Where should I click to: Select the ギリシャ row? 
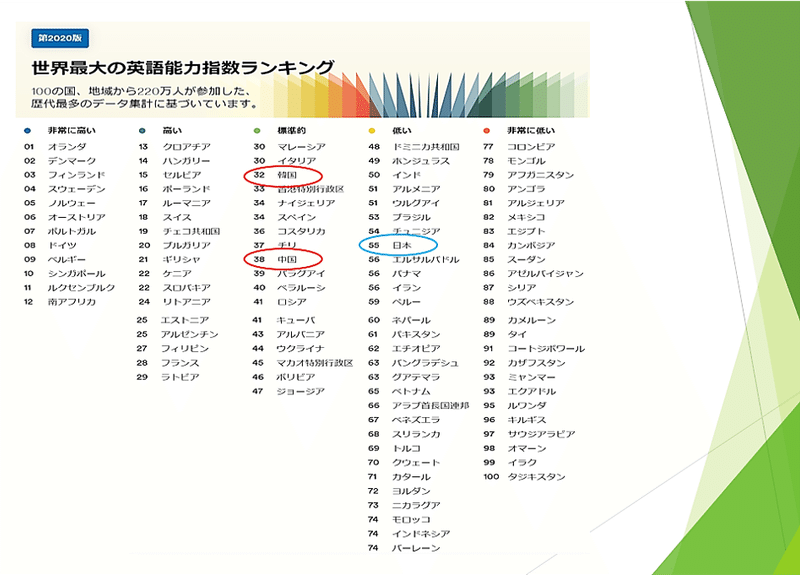click(x=169, y=260)
